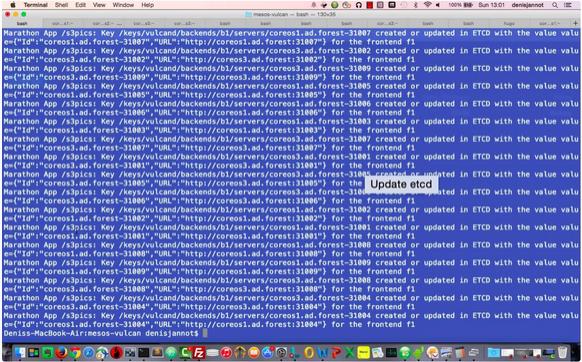Open the blue folder stack in Dock
The height and width of the screenshot is (362, 582).
pyautogui.click(x=493, y=353)
